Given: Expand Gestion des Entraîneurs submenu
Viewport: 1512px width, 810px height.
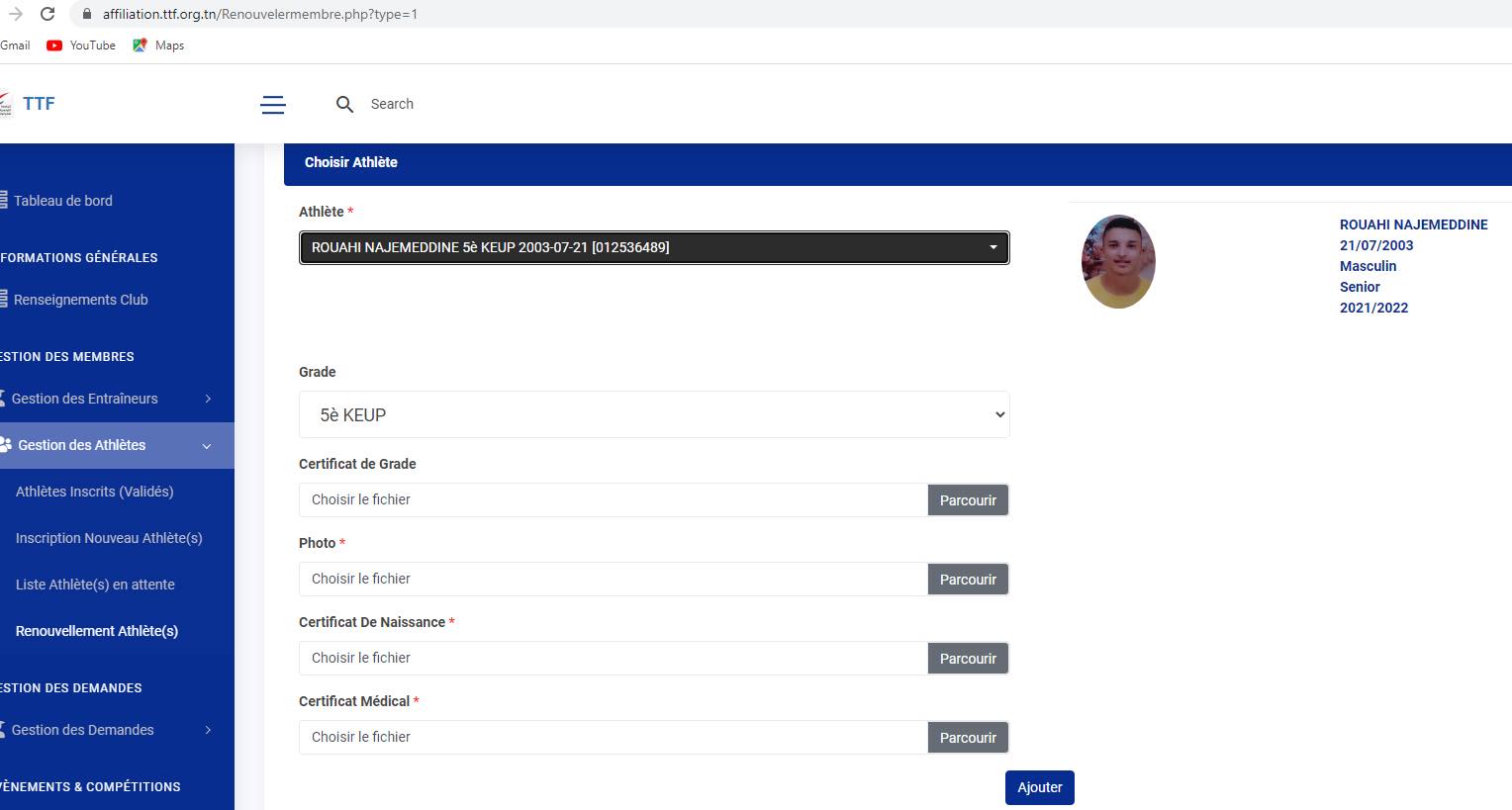Looking at the screenshot, I should pos(109,399).
